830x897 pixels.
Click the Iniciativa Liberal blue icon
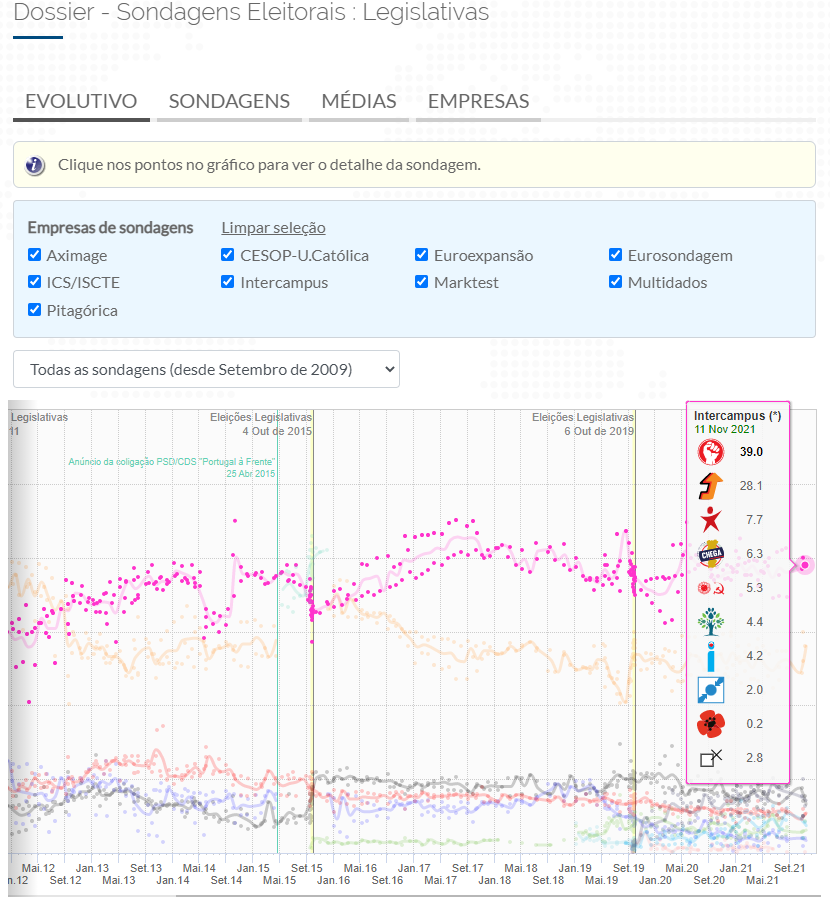point(710,656)
